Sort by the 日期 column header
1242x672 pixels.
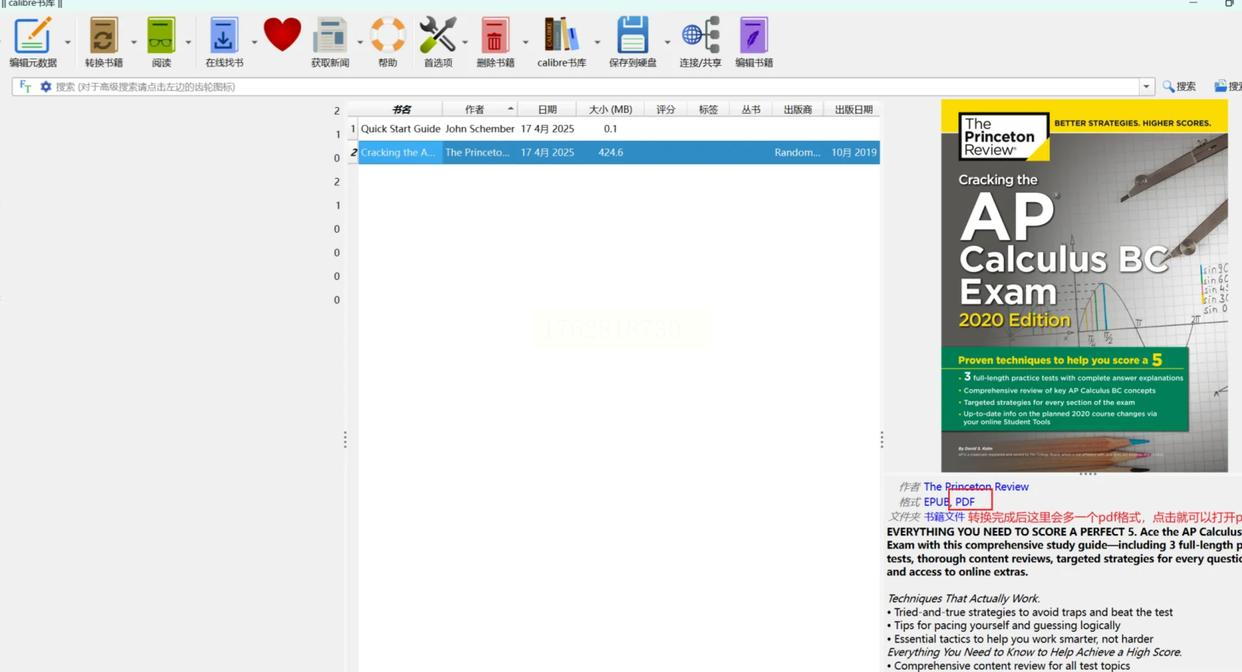coord(547,109)
